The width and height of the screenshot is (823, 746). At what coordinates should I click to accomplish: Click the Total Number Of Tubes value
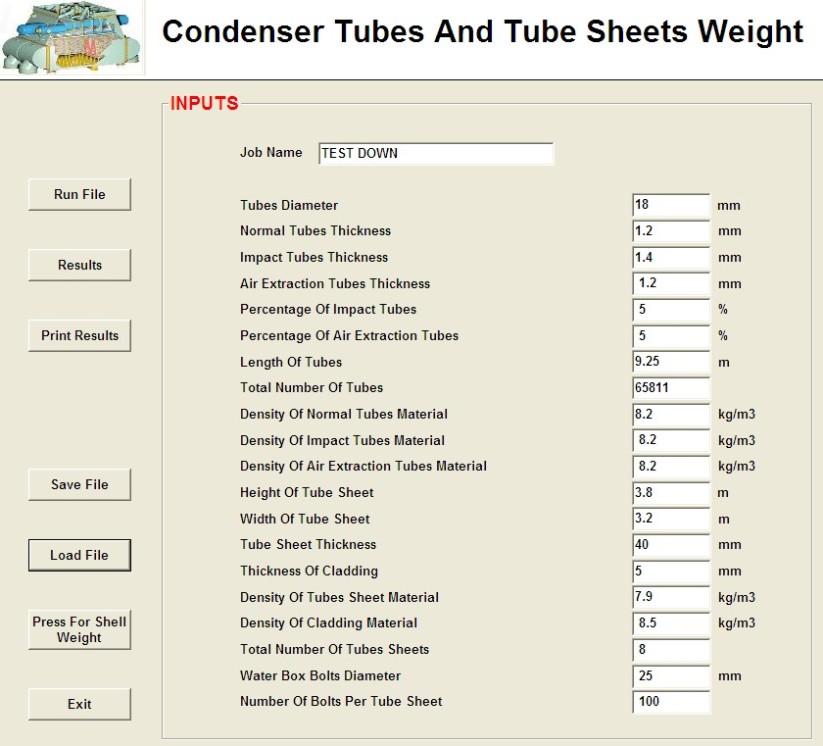[x=671, y=388]
